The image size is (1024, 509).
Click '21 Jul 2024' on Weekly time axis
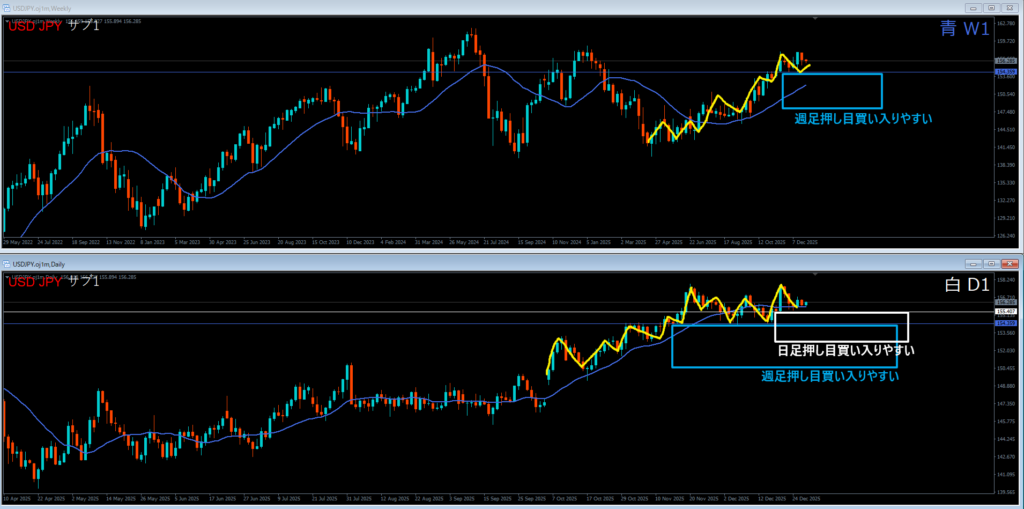(496, 242)
